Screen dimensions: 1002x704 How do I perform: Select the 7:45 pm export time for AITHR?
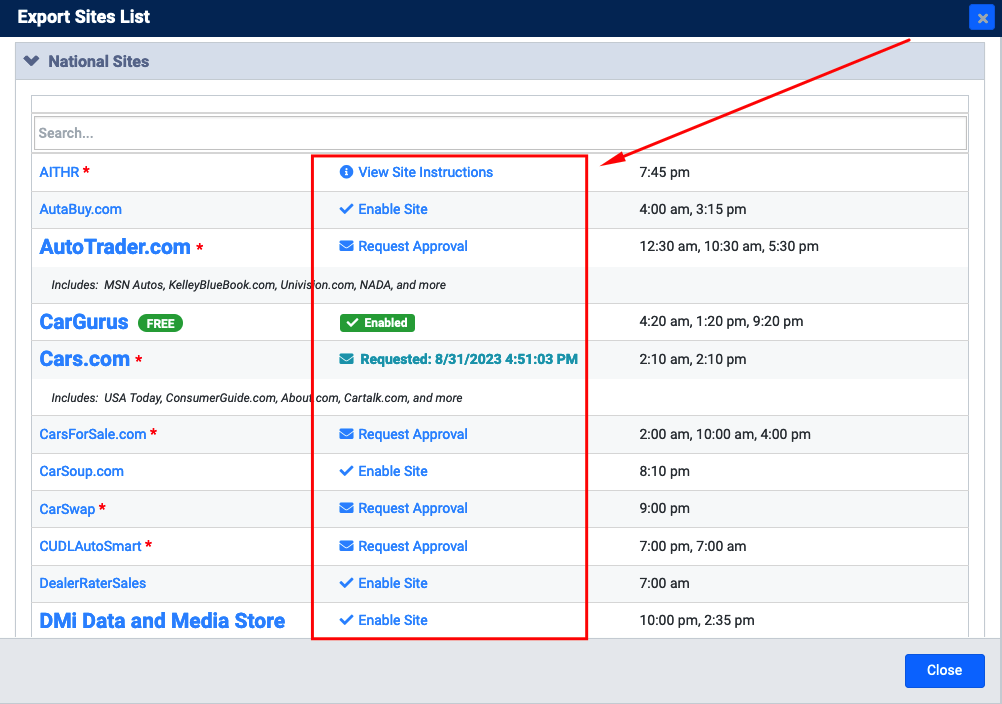(x=665, y=172)
